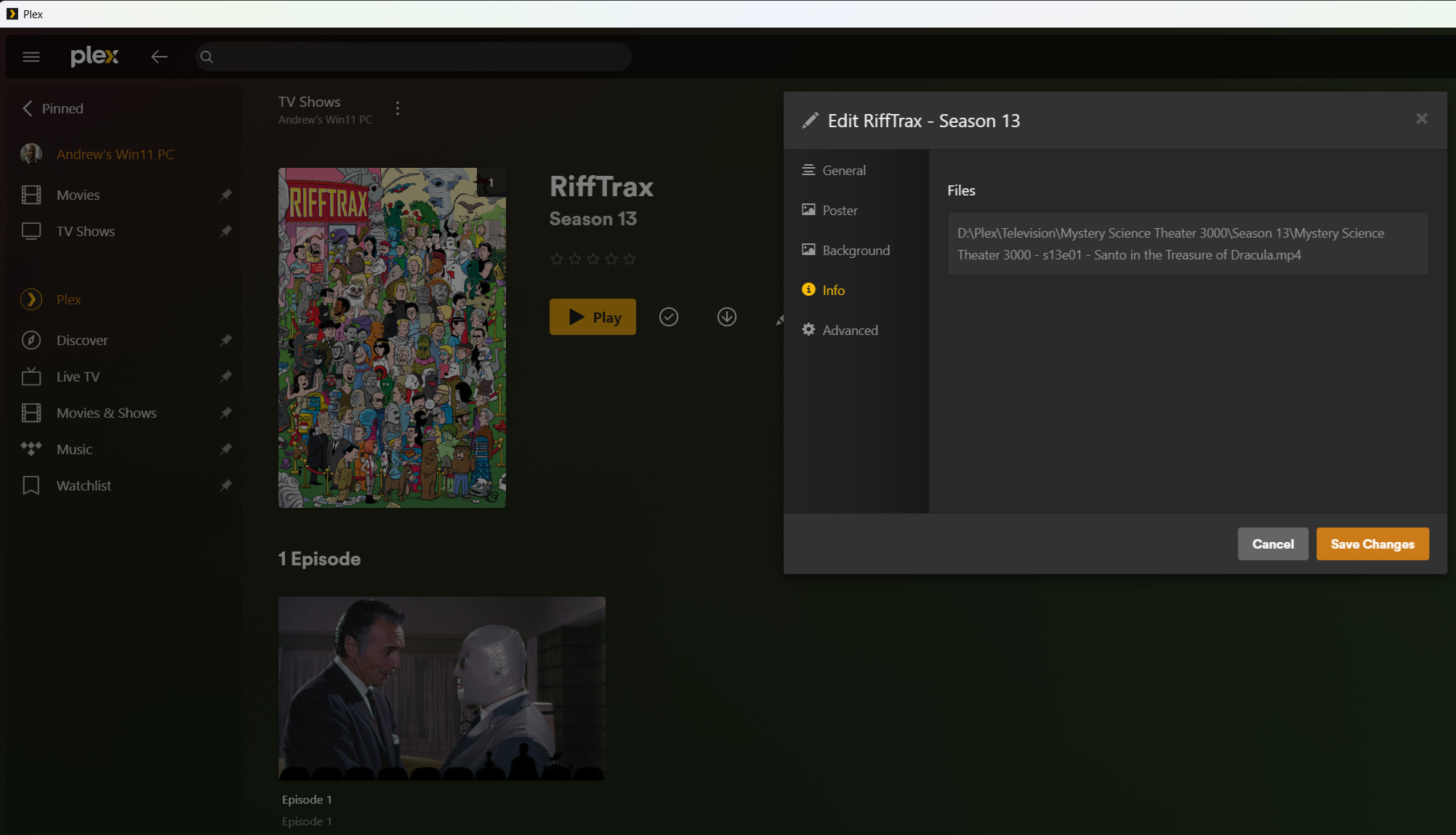Open the hamburger menu icon
Image resolution: width=1456 pixels, height=835 pixels.
(x=31, y=57)
